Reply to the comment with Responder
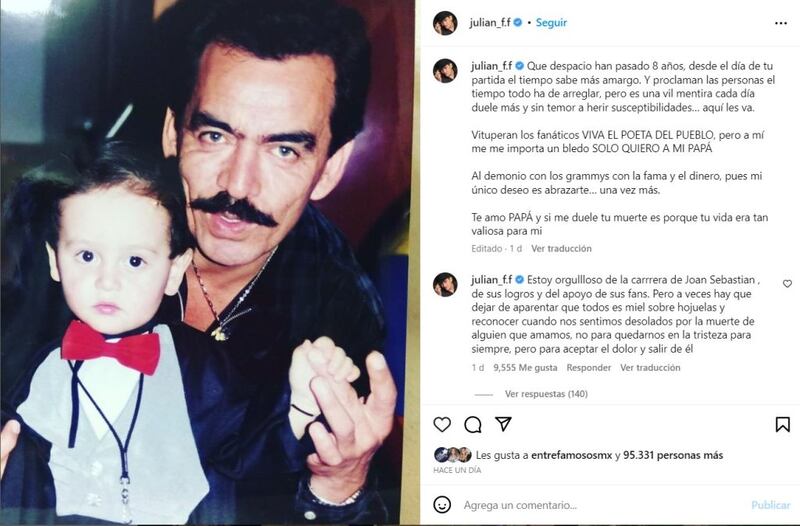Viewport: 800px width, 526px height. tap(588, 367)
